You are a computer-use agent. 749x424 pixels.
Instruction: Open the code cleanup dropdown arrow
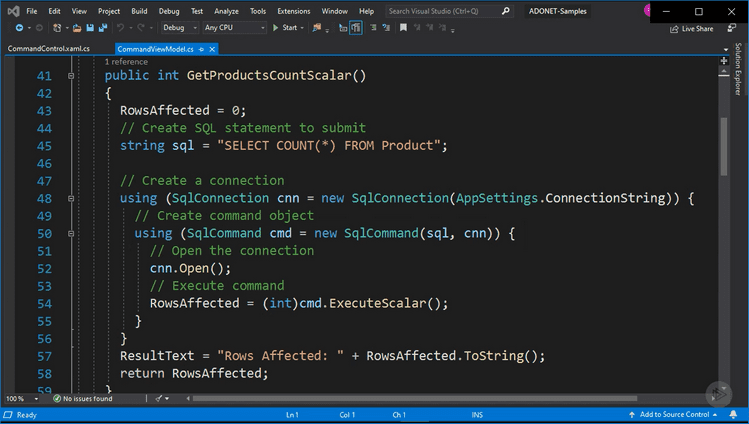pos(167,399)
